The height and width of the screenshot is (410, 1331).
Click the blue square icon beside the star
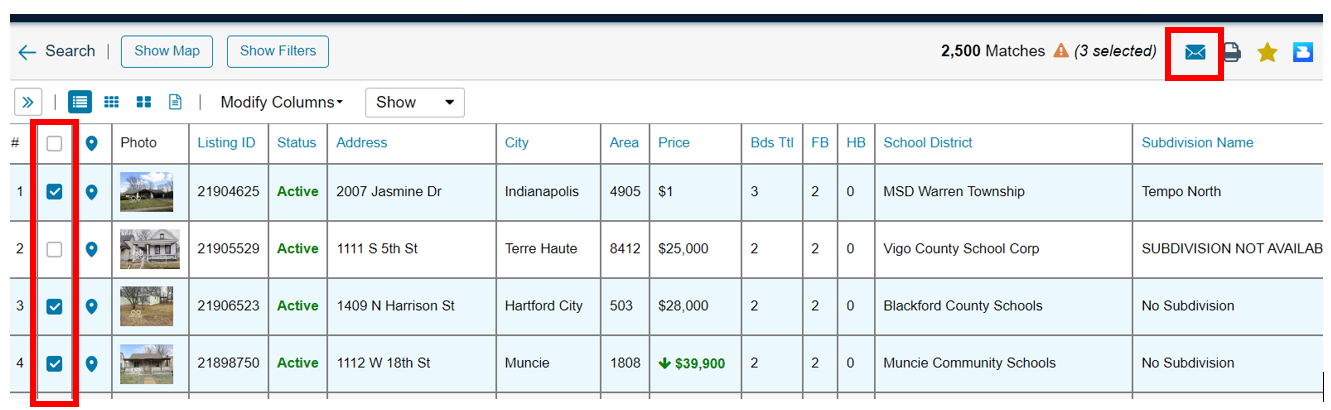[1302, 52]
